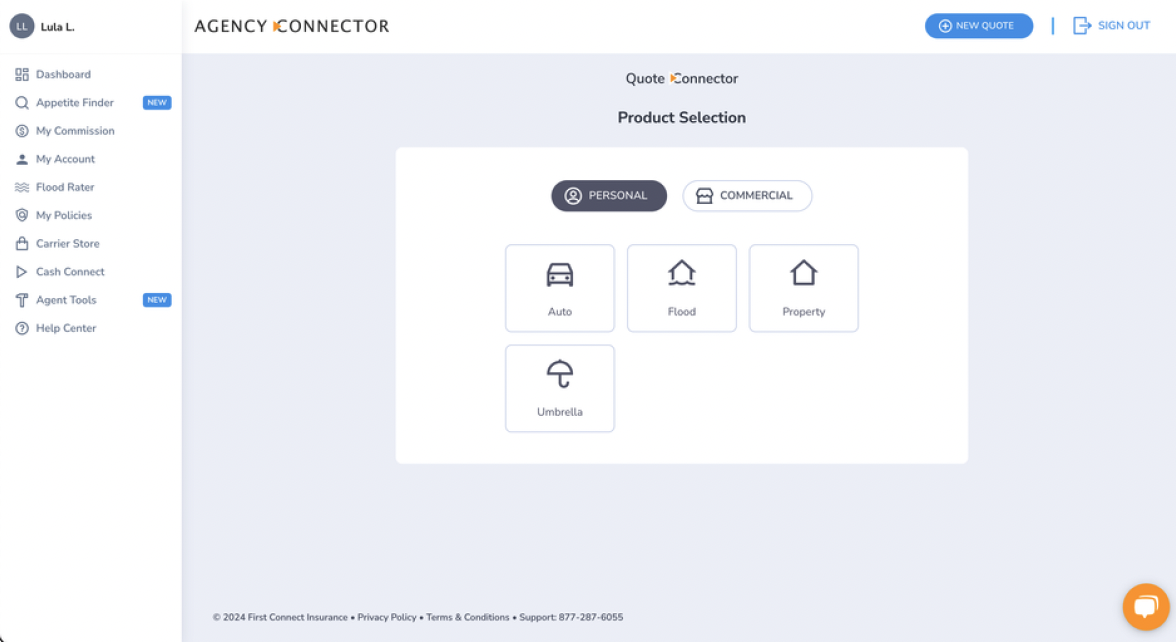The image size is (1176, 642).
Task: Toggle the Agent Tools NEW badge item
Action: coord(156,299)
